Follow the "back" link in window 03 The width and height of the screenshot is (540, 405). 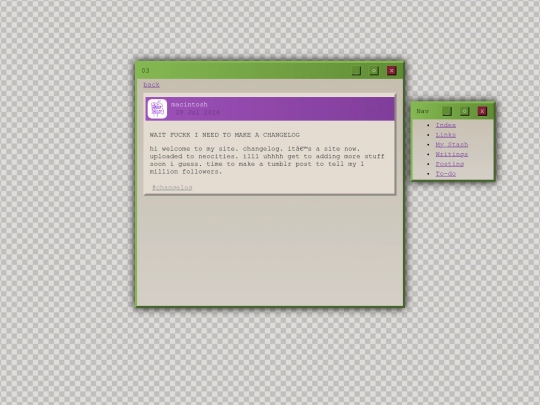coord(151,85)
